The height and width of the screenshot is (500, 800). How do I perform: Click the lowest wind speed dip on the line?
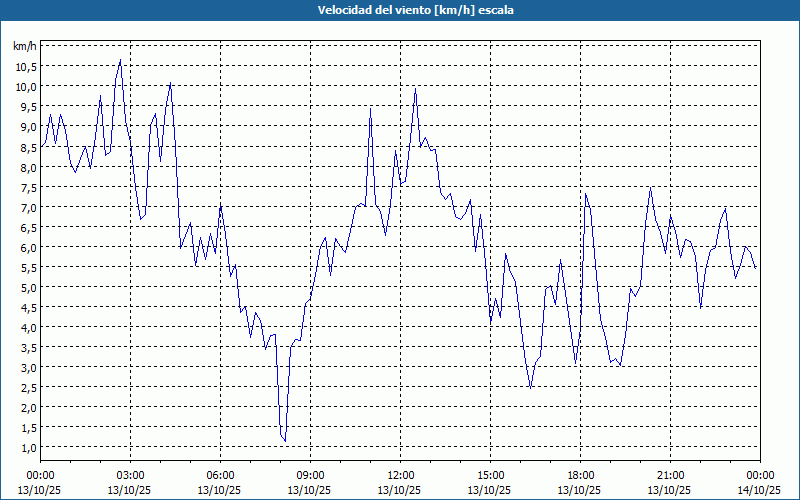coord(285,440)
